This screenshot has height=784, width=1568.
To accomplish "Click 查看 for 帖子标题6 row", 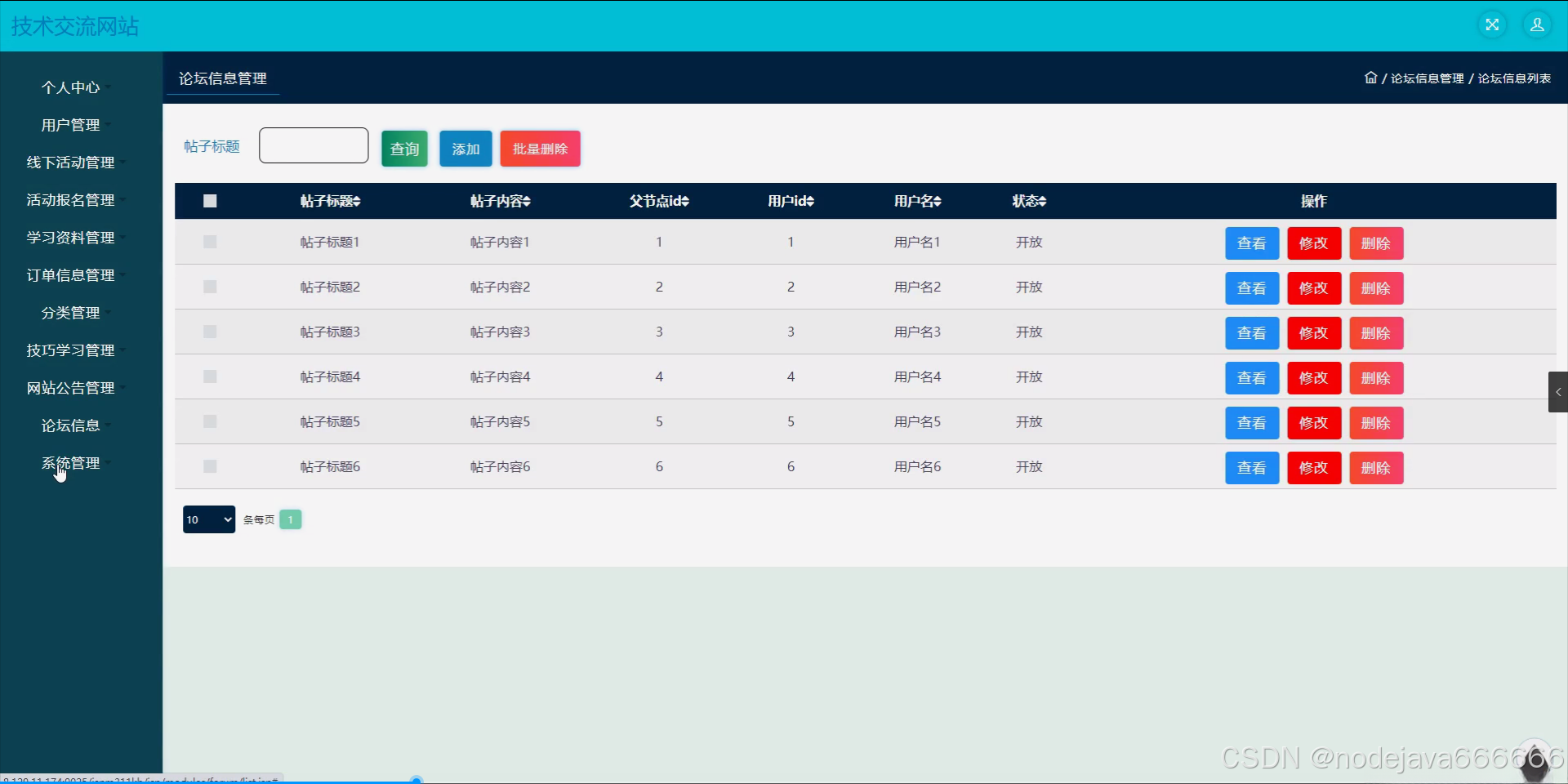I will pyautogui.click(x=1252, y=468).
